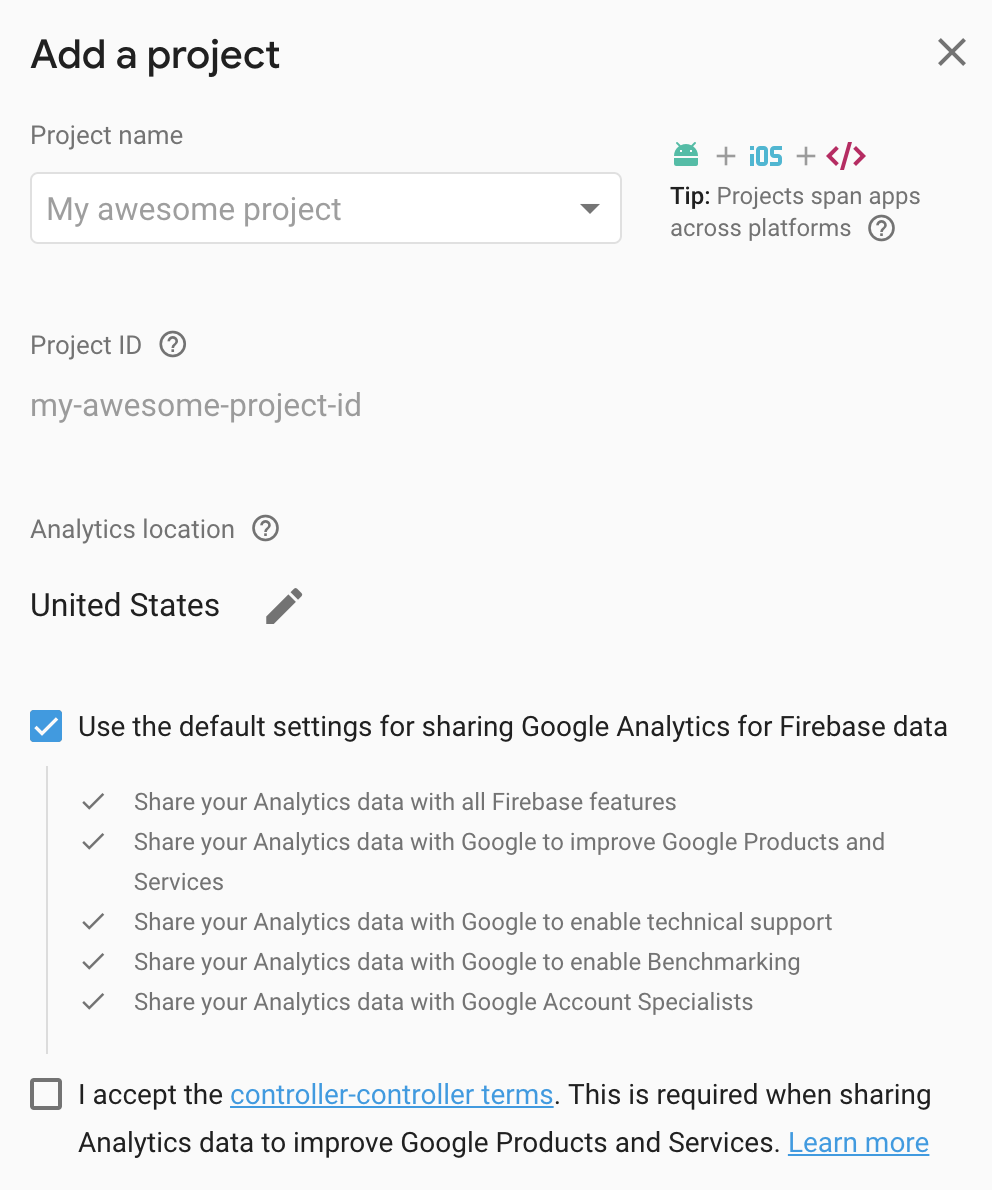Expand the Project name dropdown arrow
Image resolution: width=992 pixels, height=1190 pixels.
coord(590,209)
